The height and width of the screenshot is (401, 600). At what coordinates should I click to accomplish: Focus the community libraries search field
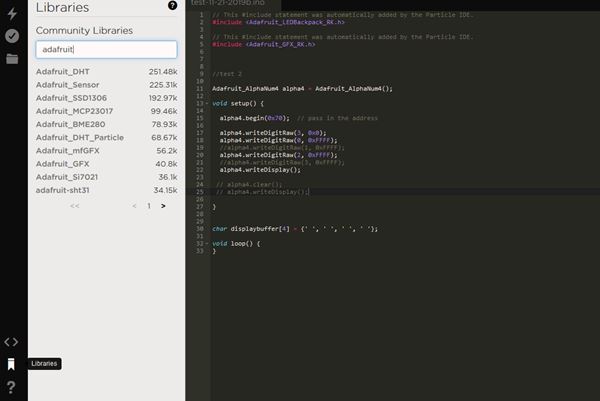[x=106, y=49]
